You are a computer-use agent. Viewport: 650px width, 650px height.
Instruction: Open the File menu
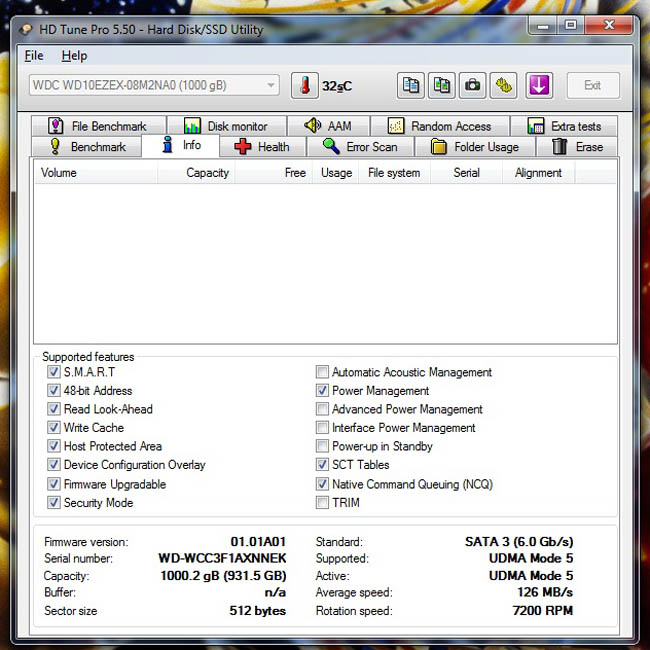(34, 56)
